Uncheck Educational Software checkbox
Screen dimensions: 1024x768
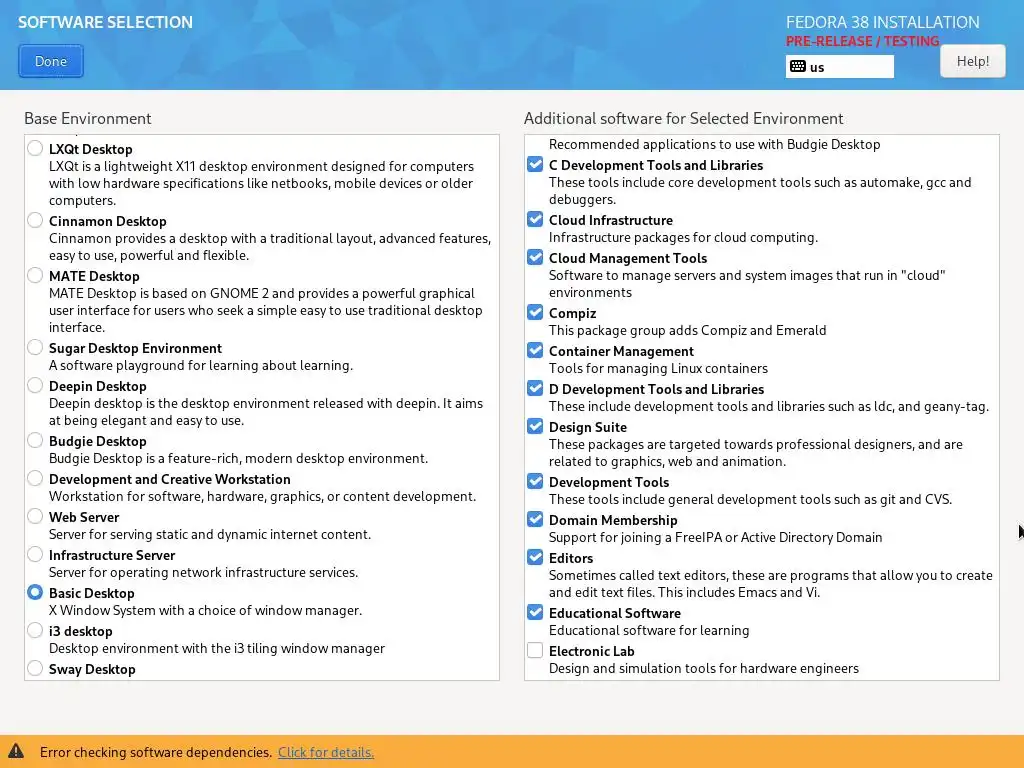[x=535, y=612]
